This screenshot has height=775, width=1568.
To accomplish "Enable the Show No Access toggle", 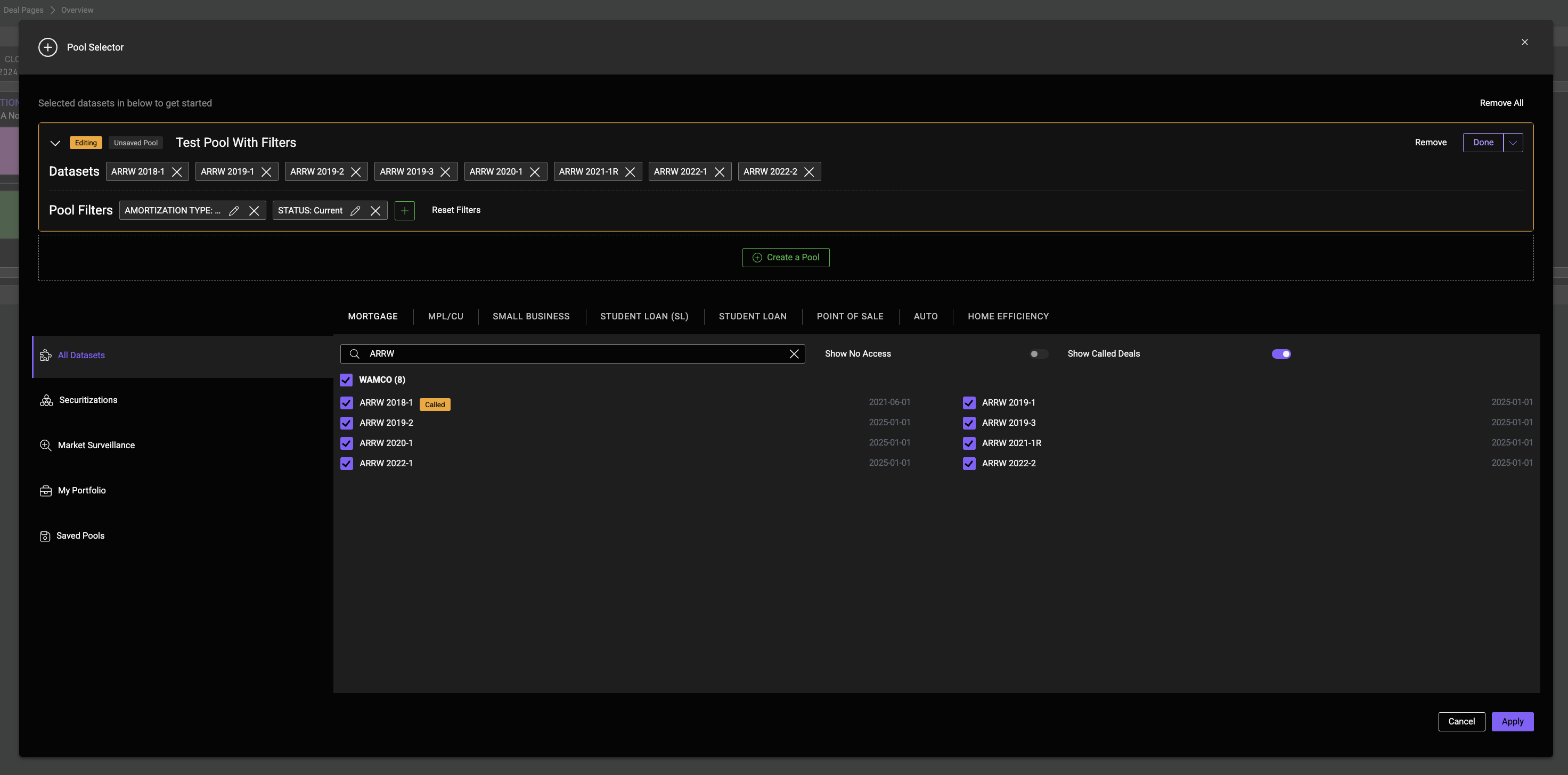I will pos(1038,354).
